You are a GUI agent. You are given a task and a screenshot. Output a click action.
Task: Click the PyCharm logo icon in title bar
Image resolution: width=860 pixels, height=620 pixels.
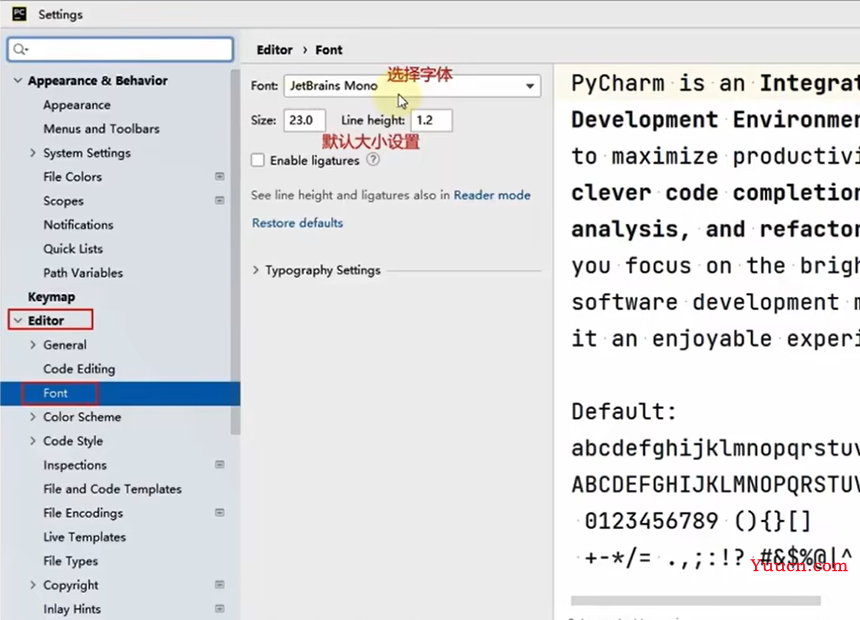[x=19, y=14]
